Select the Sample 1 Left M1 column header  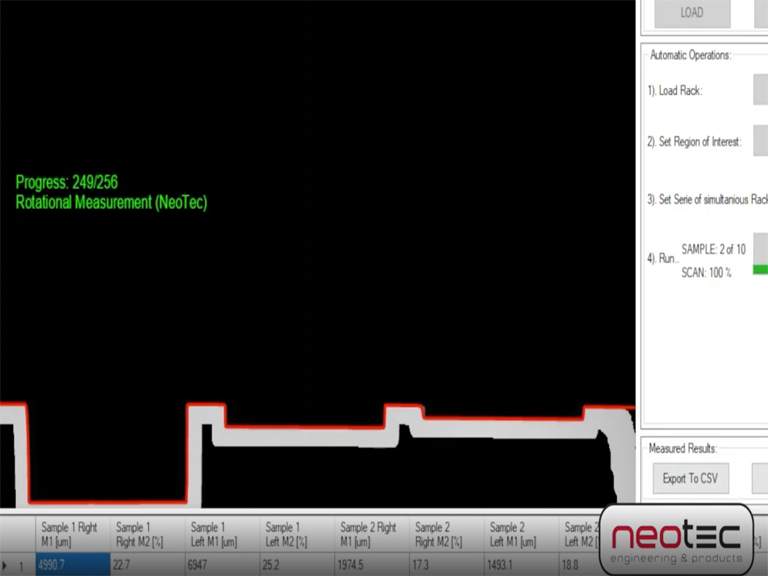point(220,534)
